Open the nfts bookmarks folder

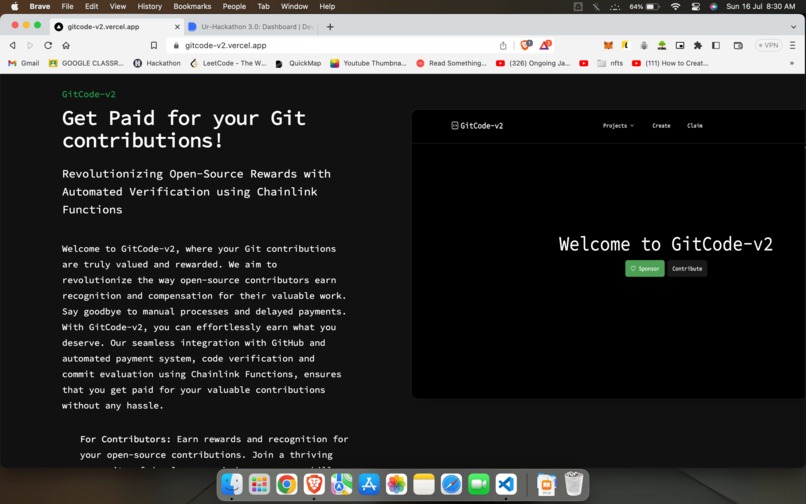pyautogui.click(x=610, y=63)
